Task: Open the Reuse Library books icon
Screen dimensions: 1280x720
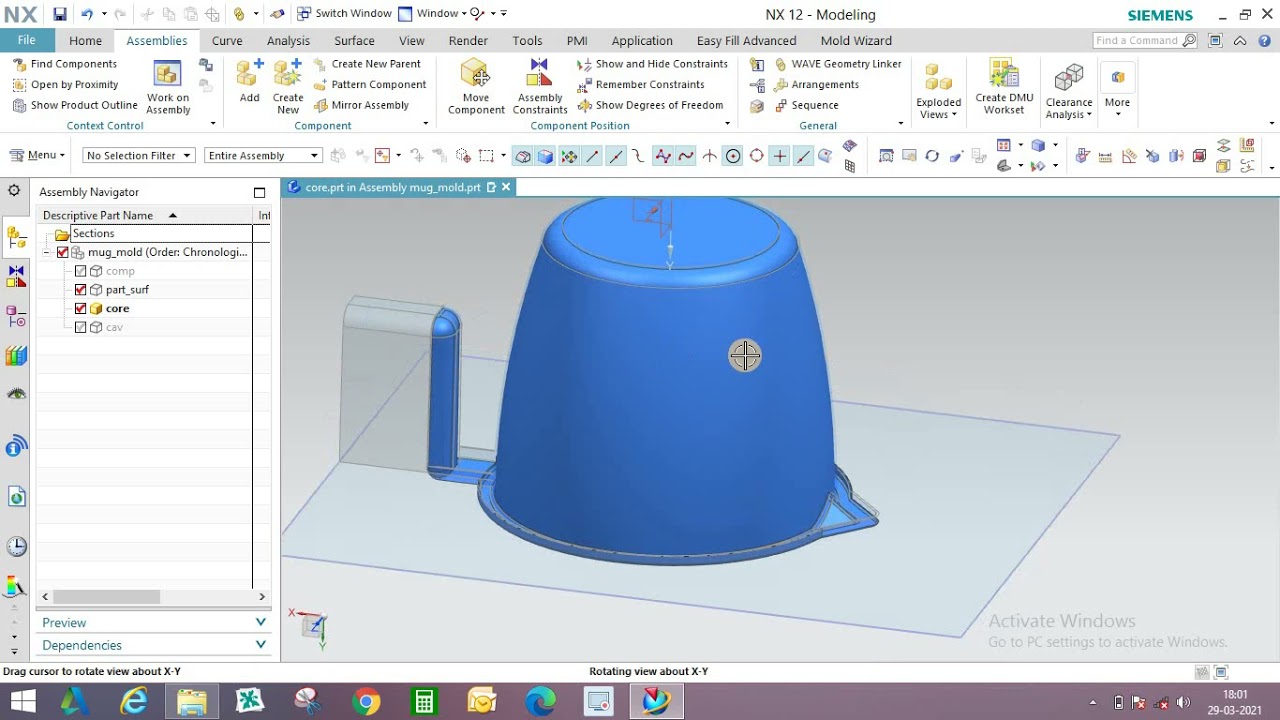Action: pyautogui.click(x=16, y=356)
